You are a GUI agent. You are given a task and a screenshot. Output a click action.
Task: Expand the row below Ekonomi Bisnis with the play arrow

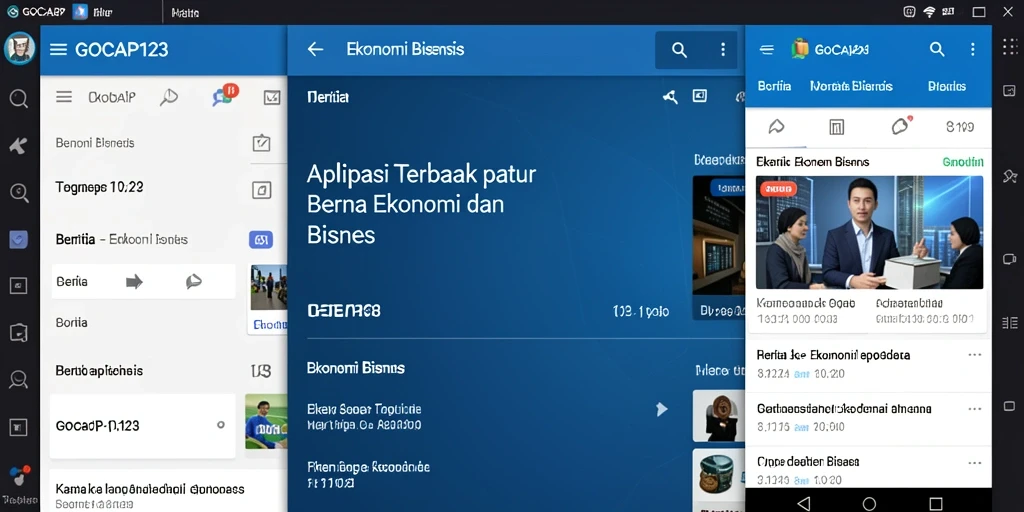661,409
